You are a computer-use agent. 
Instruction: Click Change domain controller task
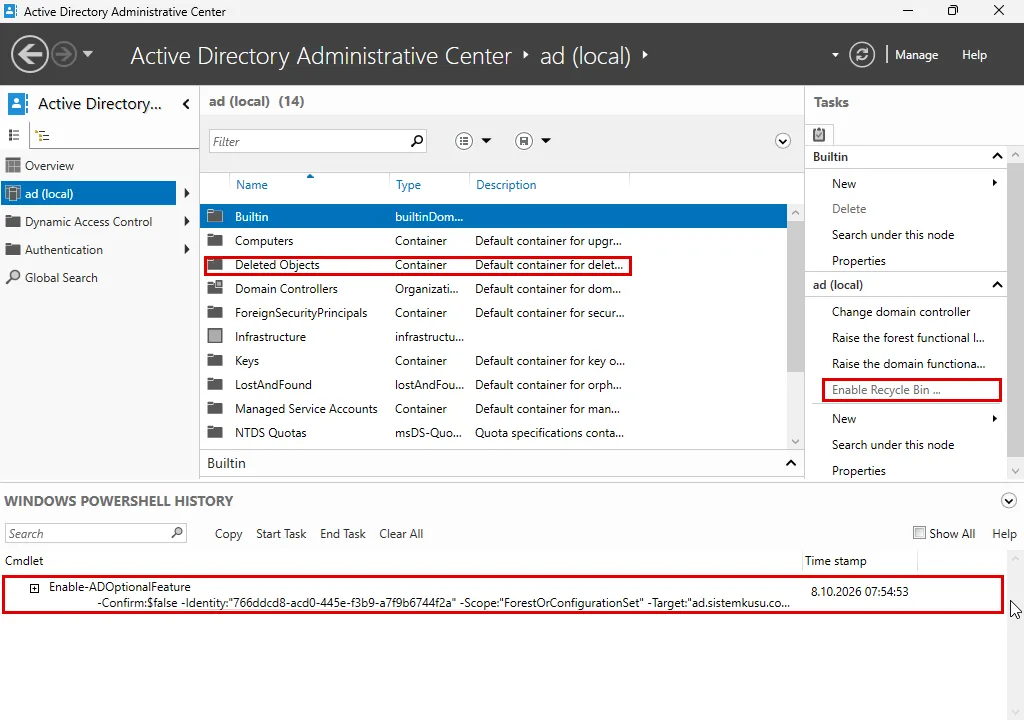coord(901,312)
